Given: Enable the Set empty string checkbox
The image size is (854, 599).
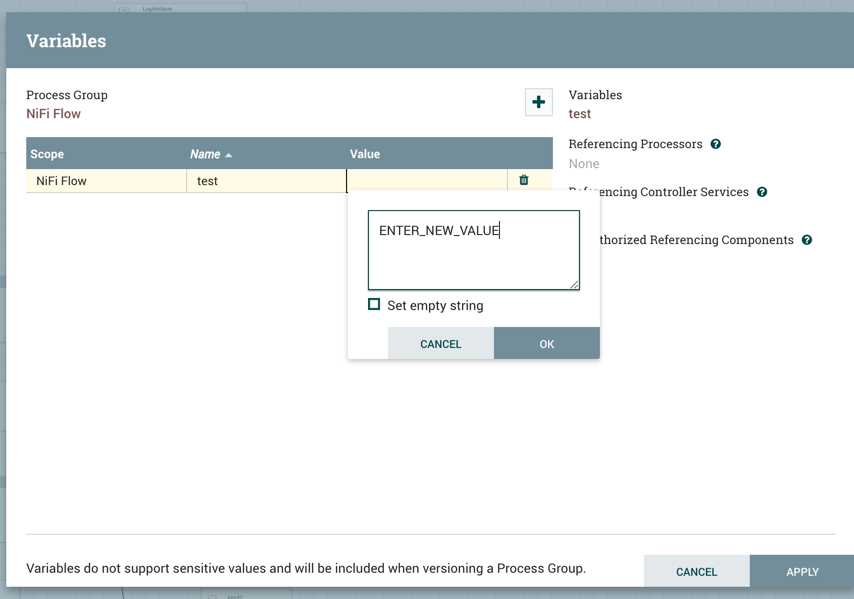Looking at the screenshot, I should click(374, 303).
